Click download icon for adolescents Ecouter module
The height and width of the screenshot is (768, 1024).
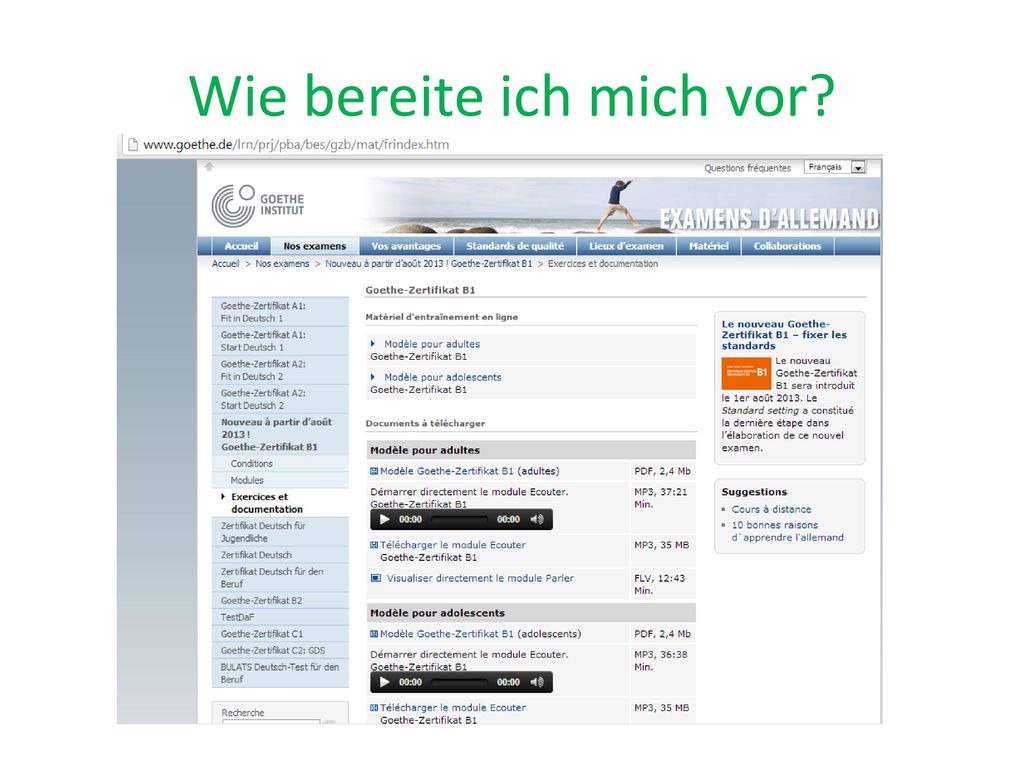[374, 707]
